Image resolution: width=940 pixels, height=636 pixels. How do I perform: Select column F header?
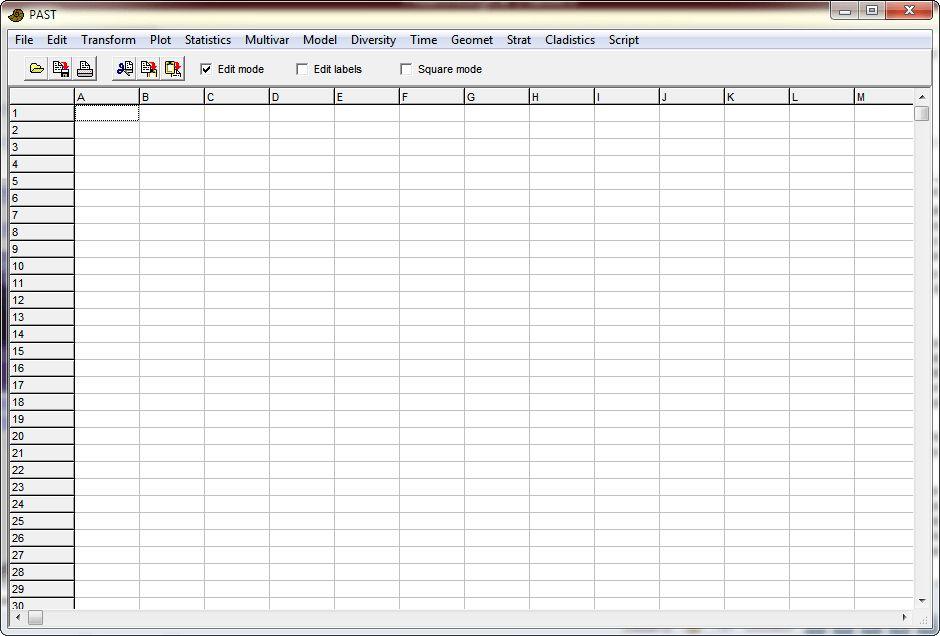tap(432, 97)
